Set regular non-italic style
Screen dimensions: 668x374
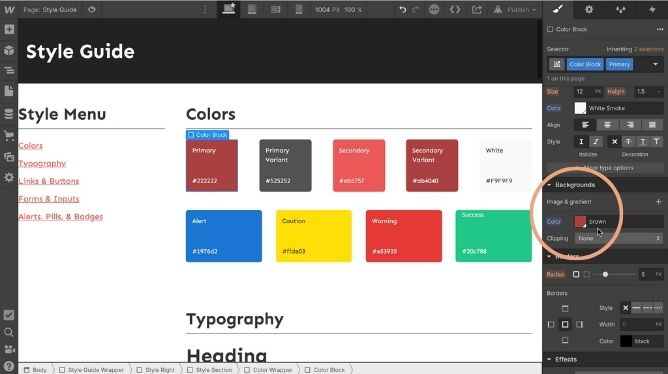(581, 141)
